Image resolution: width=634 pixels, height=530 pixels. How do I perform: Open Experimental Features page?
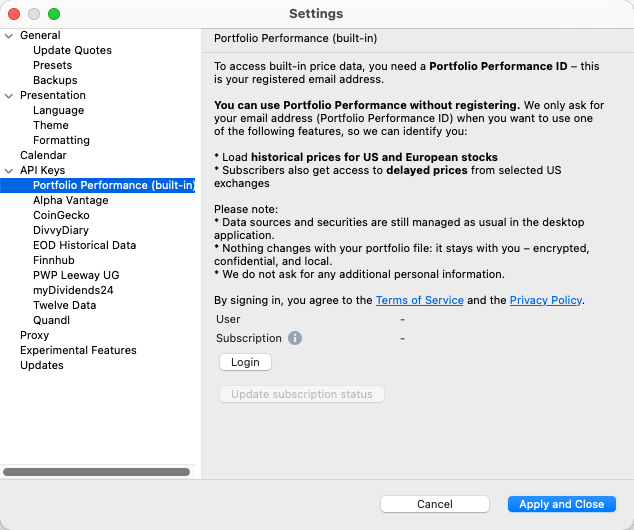click(x=78, y=350)
